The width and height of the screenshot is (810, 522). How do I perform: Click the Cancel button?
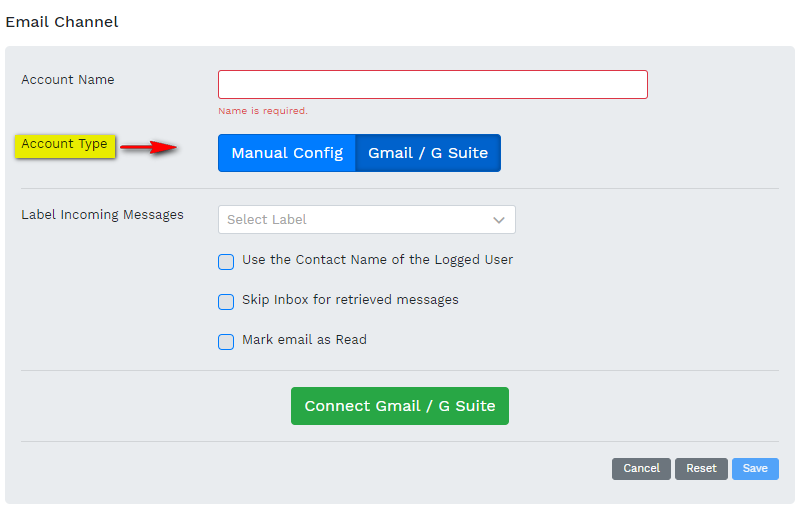641,468
